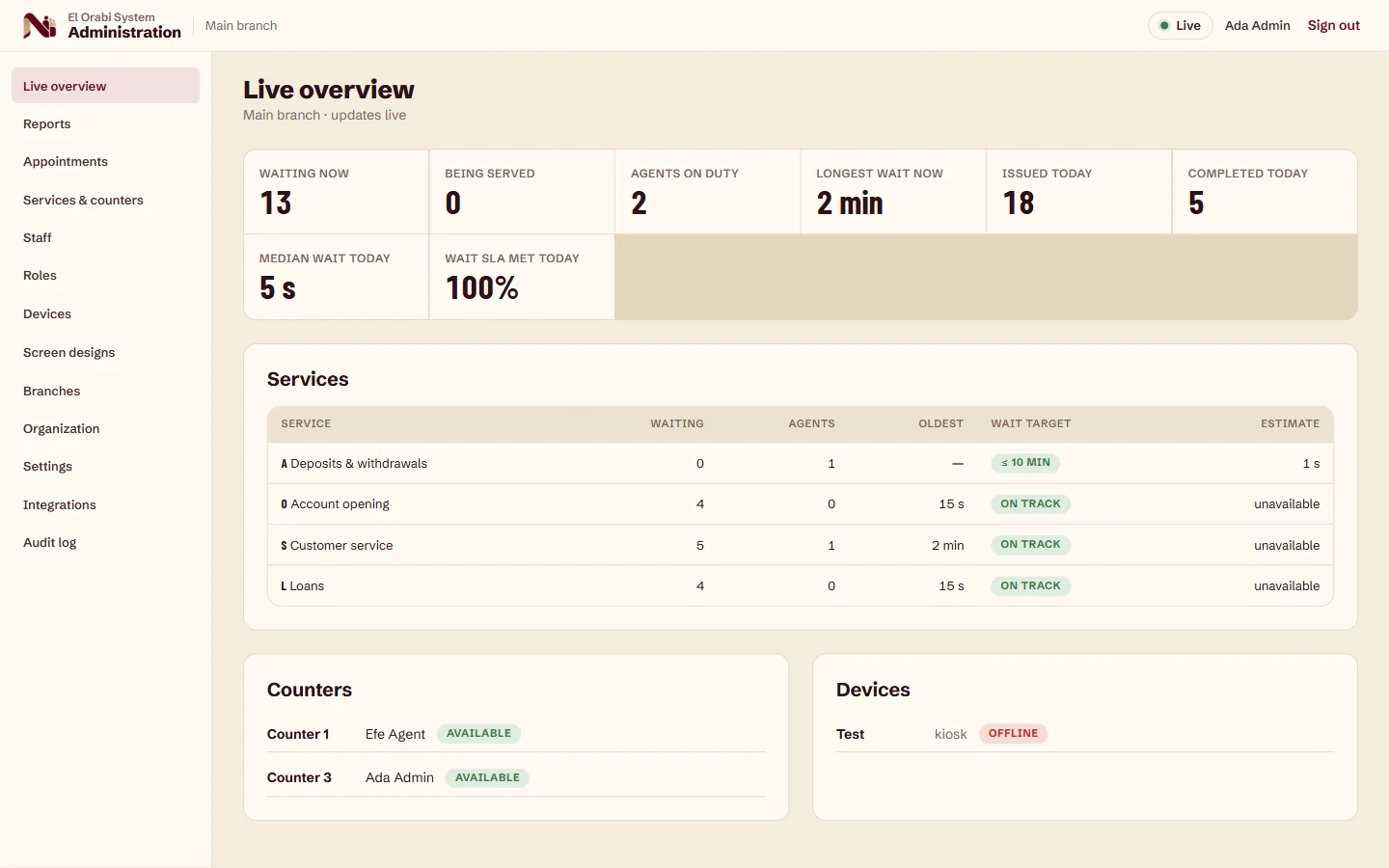Click the El Orabi System logo icon

[40, 26]
